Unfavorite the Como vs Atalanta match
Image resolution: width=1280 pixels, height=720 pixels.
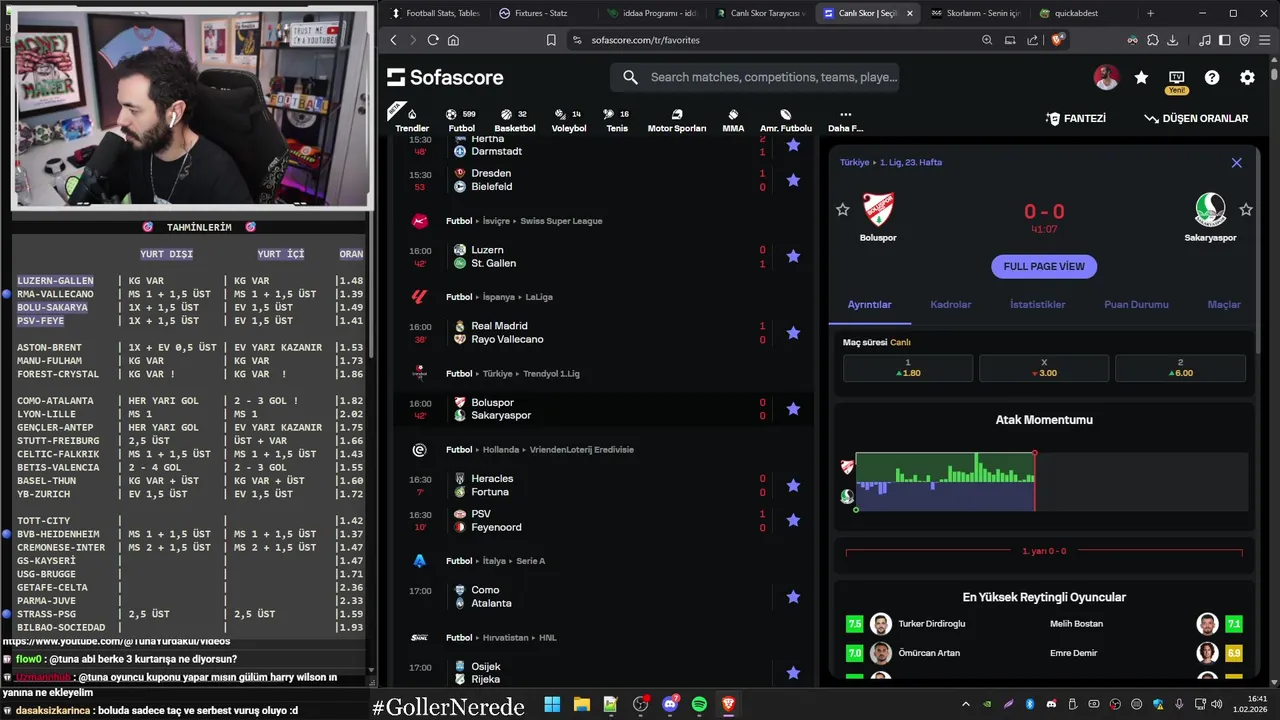click(x=793, y=596)
